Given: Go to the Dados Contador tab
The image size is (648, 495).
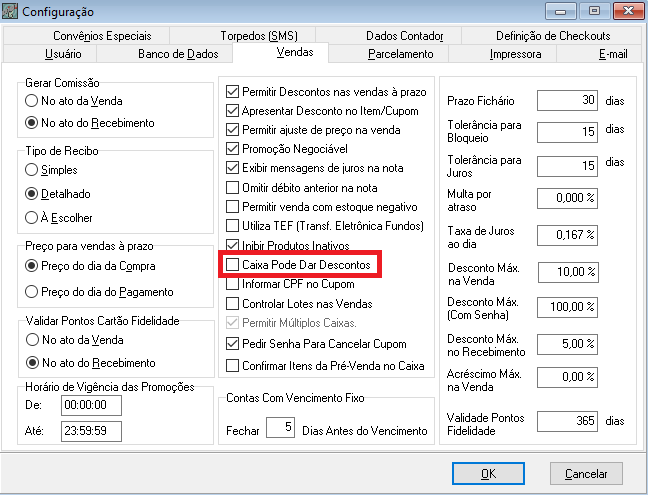Looking at the screenshot, I should (x=388, y=36).
